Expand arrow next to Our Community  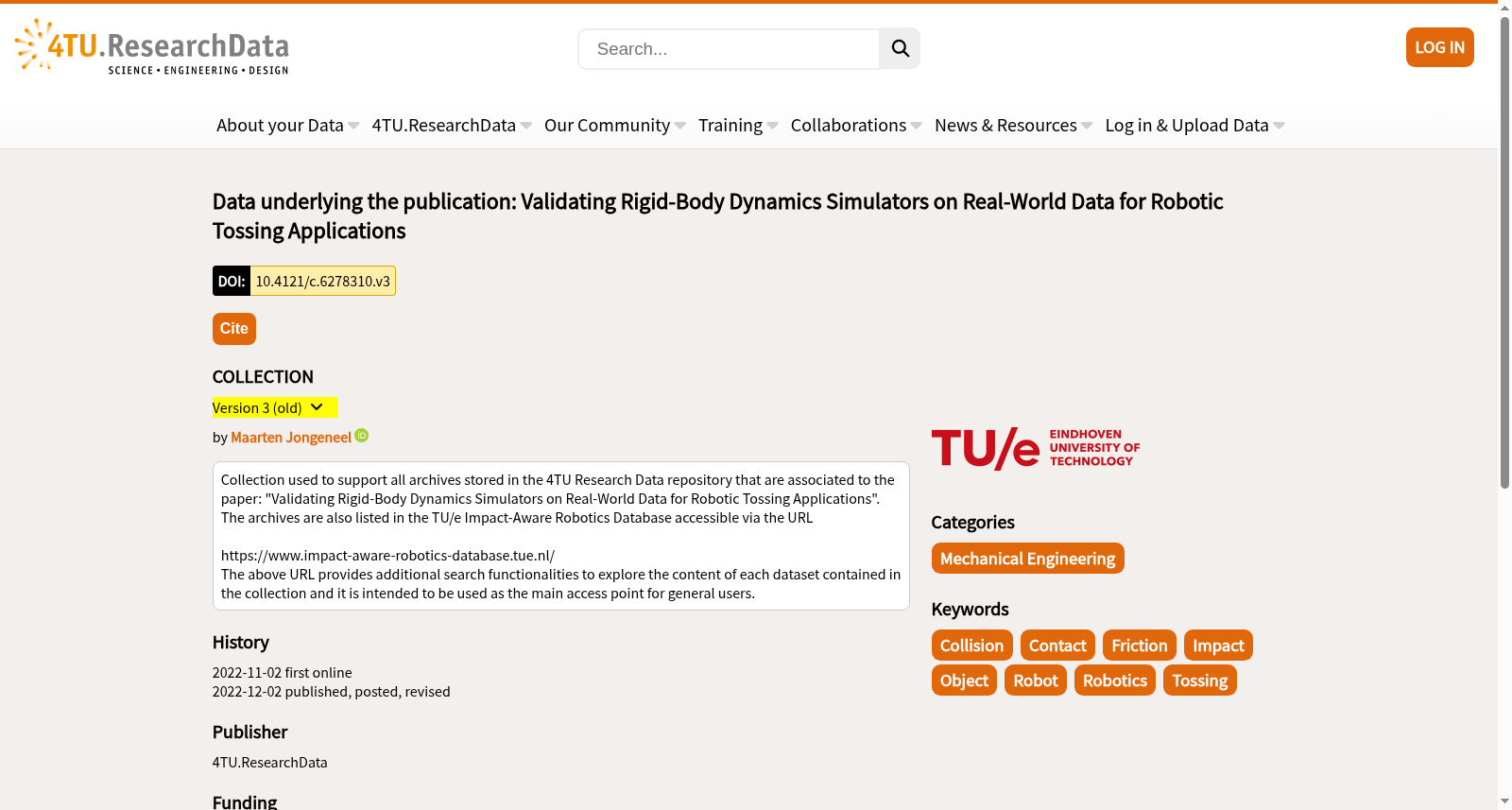pos(680,126)
